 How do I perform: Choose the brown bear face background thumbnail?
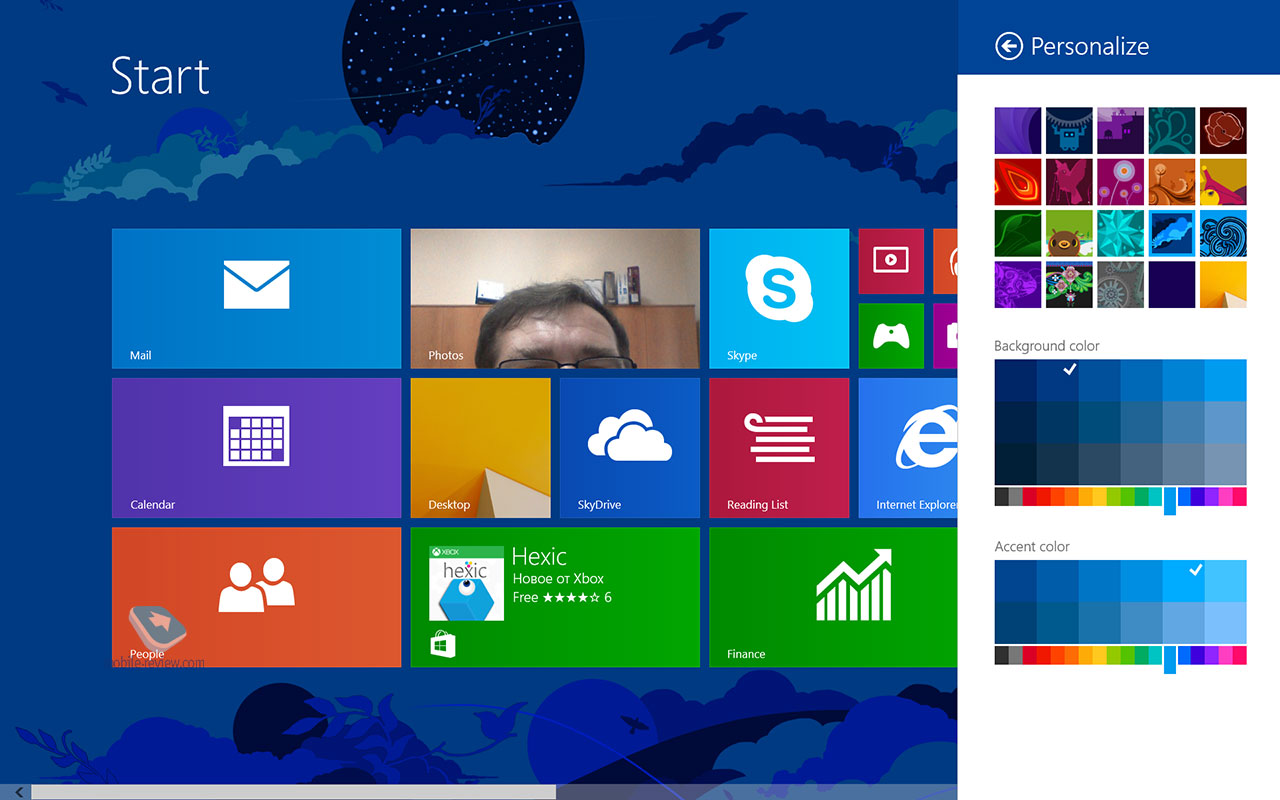click(x=1069, y=233)
